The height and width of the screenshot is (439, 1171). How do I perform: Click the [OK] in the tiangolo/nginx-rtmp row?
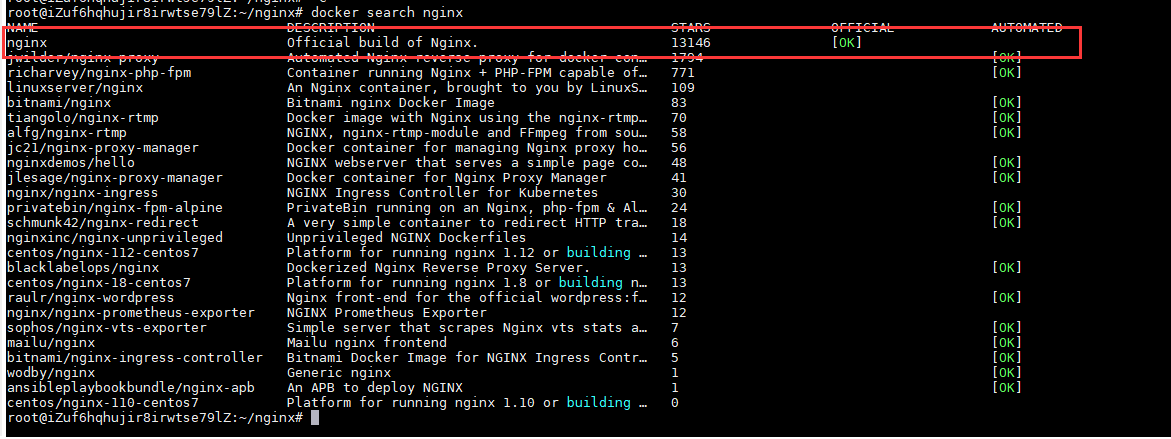pyautogui.click(x=1007, y=117)
